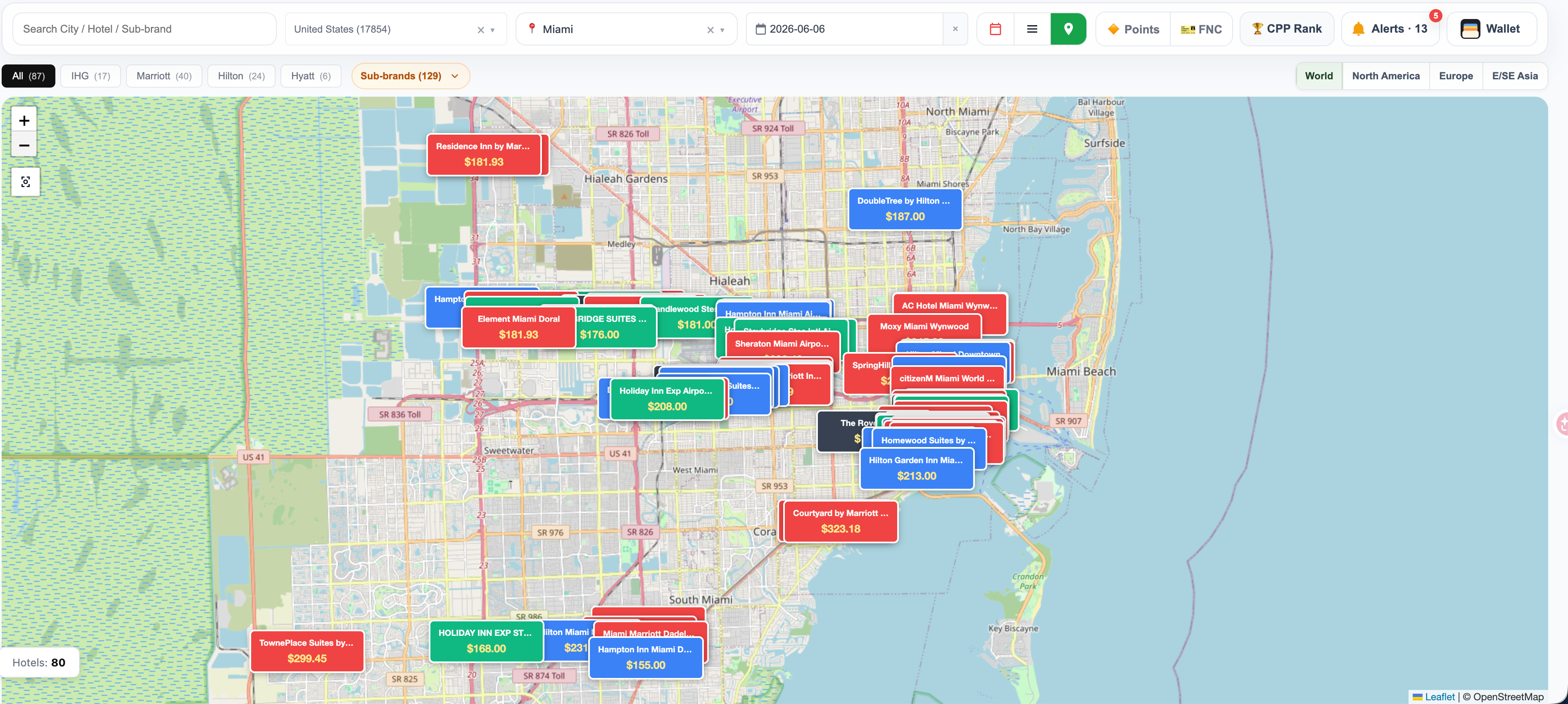The height and width of the screenshot is (704, 1568).
Task: Select the All (87) brand filter
Action: [29, 76]
